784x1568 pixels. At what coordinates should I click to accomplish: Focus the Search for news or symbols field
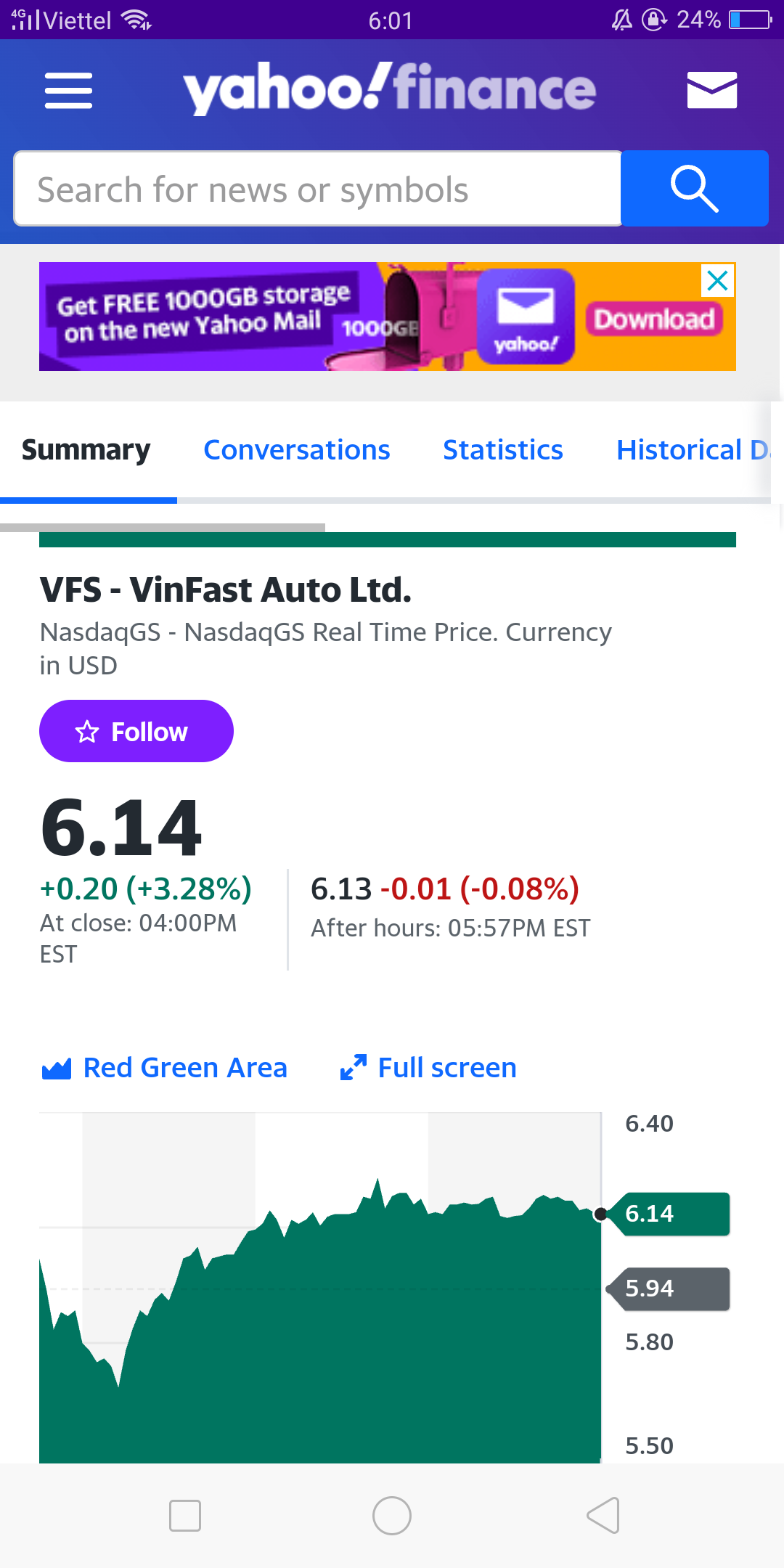click(x=318, y=189)
